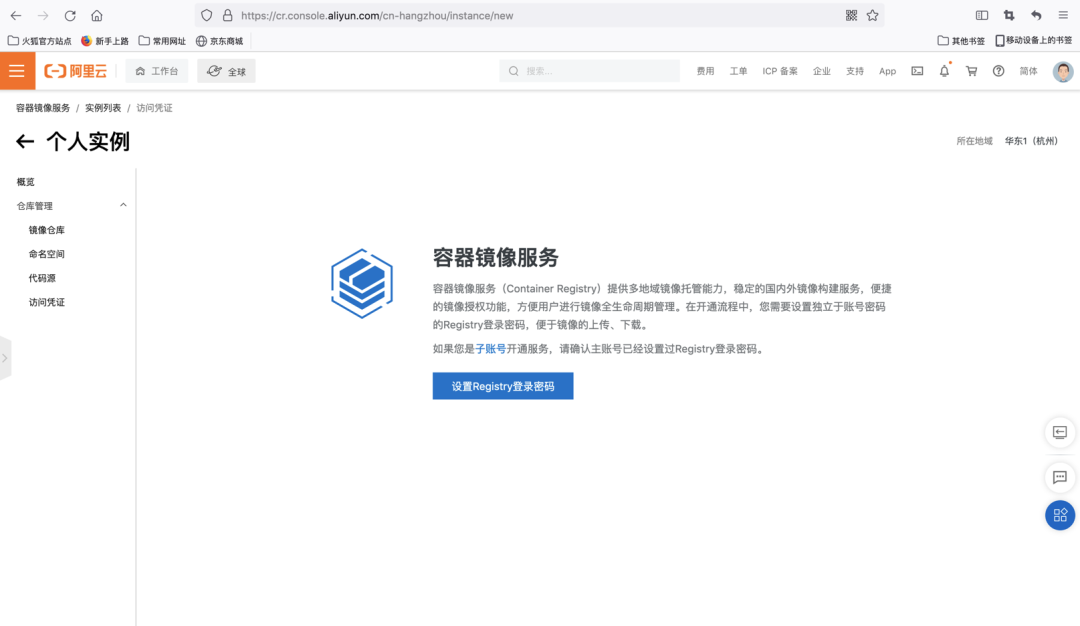Bookmark this page with the star icon
The width and height of the screenshot is (1080, 626).
(x=873, y=15)
